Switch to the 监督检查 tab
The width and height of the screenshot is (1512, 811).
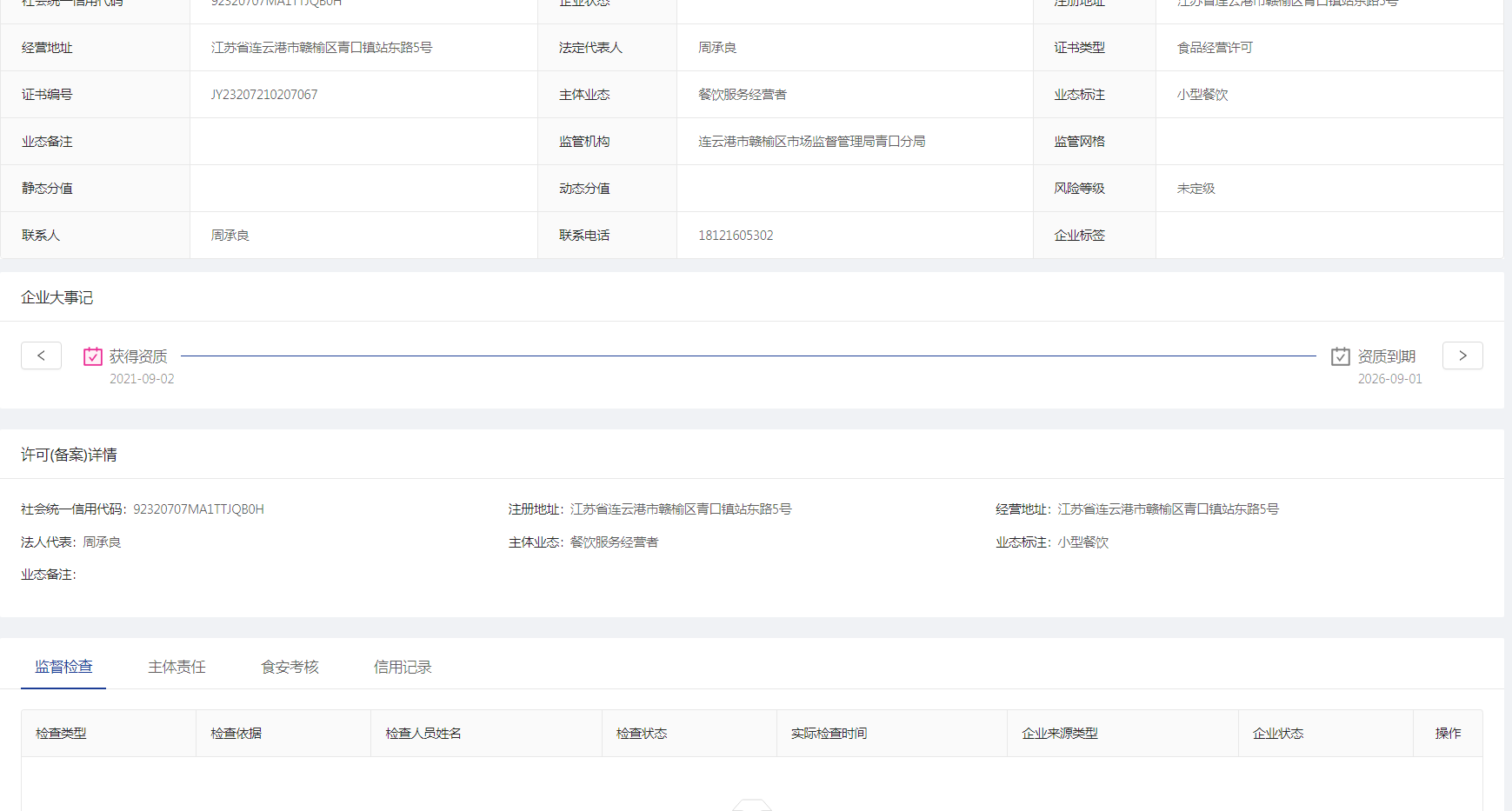point(63,667)
